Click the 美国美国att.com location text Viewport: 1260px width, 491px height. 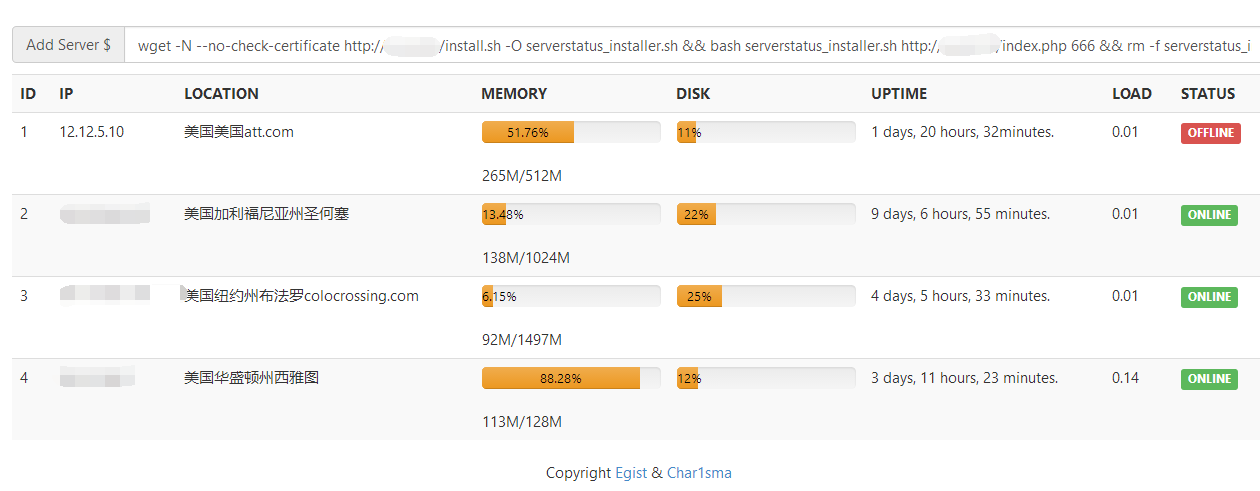click(x=239, y=132)
